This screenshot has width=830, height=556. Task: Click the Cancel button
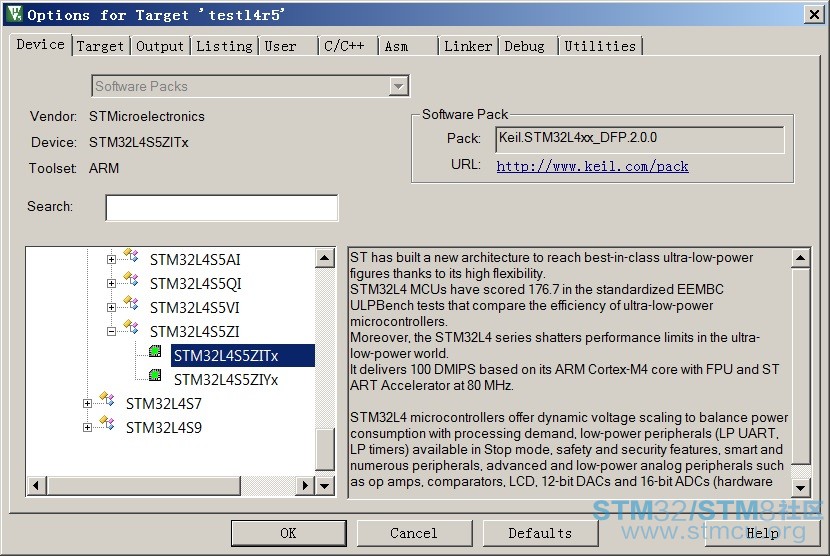click(414, 533)
